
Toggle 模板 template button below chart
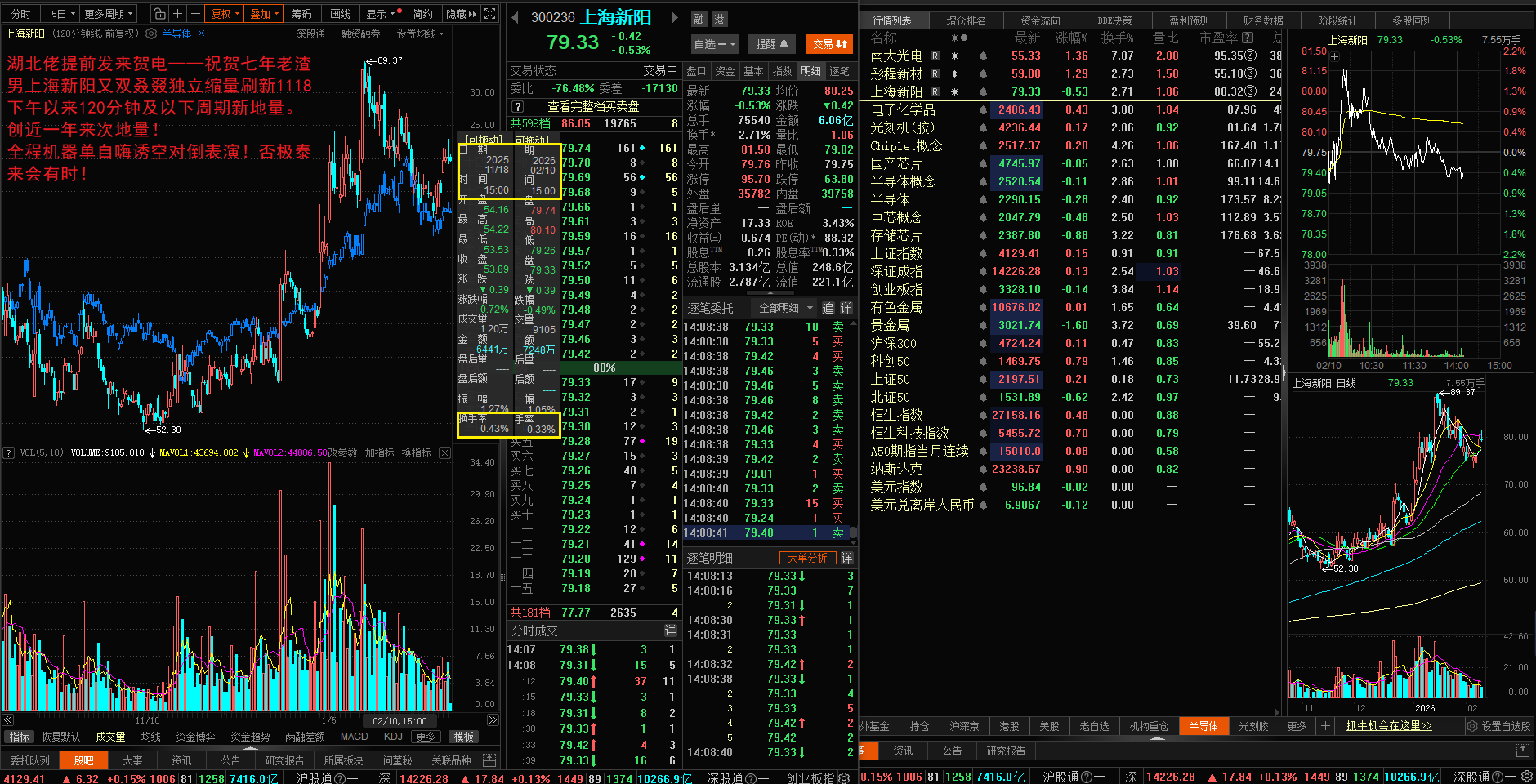tap(464, 737)
